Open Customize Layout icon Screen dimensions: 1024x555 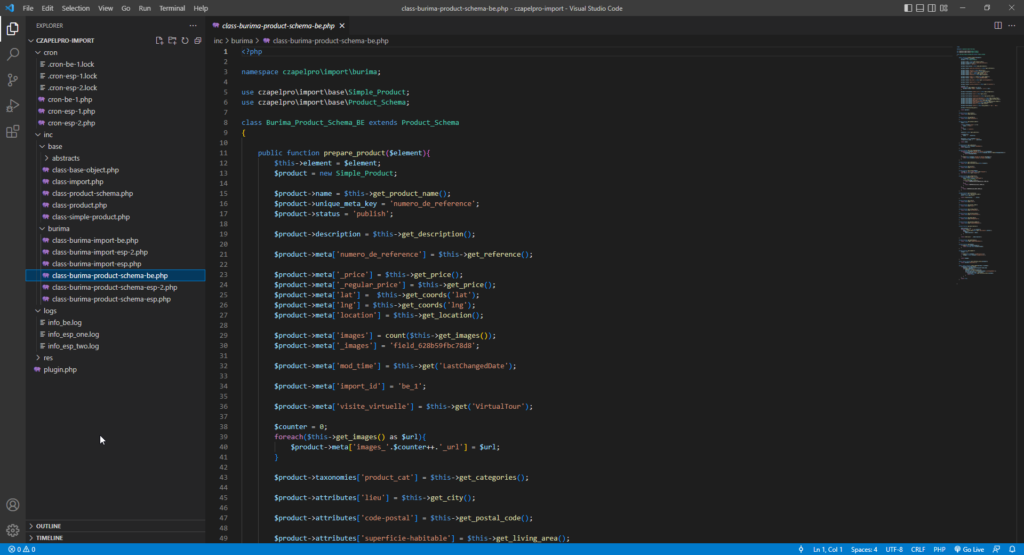point(944,8)
